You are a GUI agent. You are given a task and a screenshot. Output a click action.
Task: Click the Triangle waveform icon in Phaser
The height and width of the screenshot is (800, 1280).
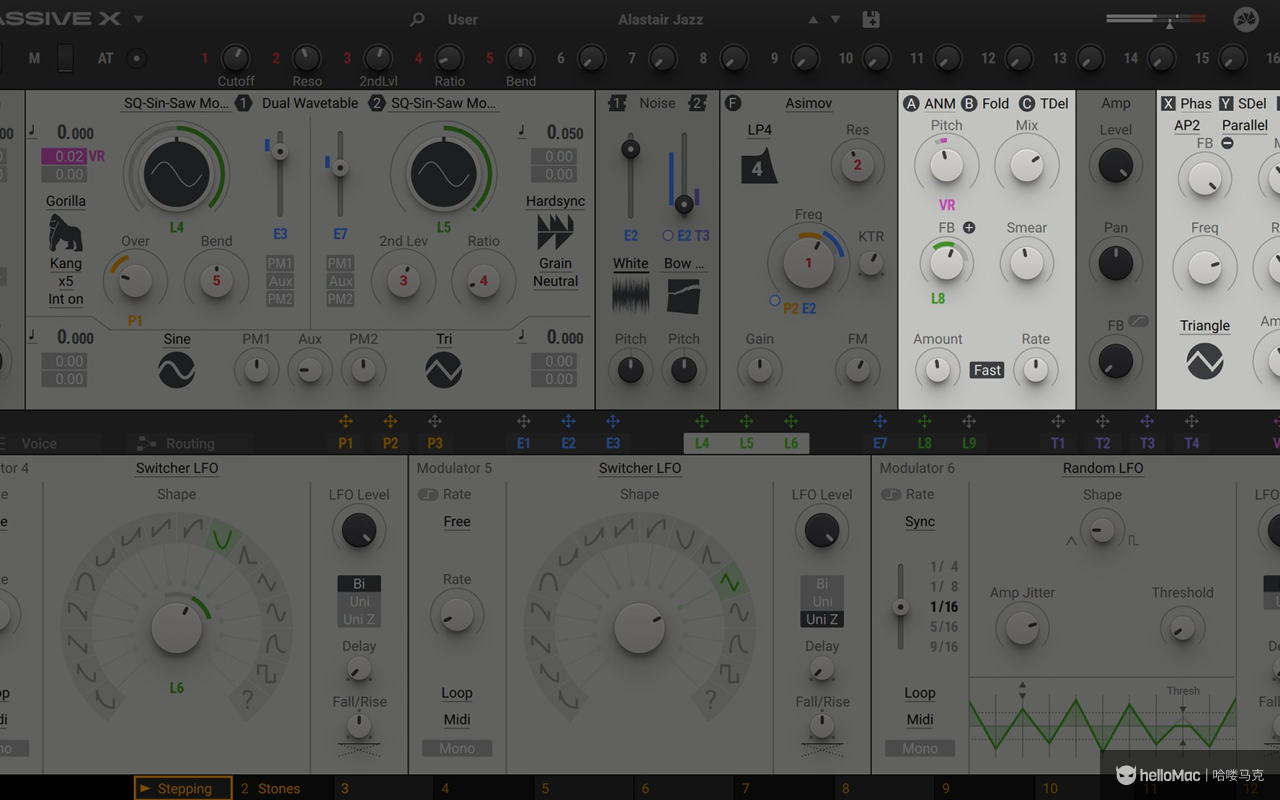[1205, 360]
